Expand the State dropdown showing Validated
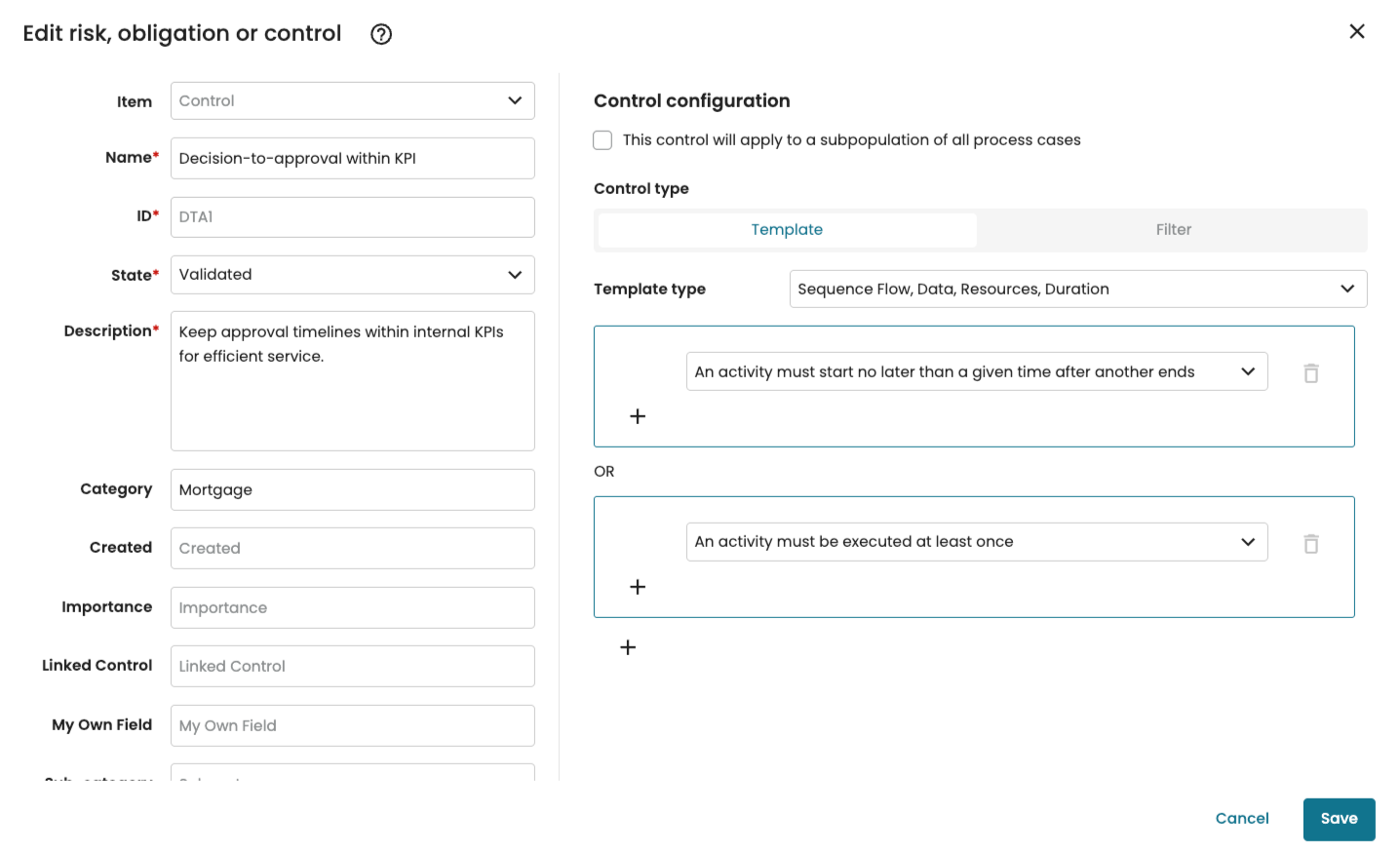1400x854 pixels. 352,275
